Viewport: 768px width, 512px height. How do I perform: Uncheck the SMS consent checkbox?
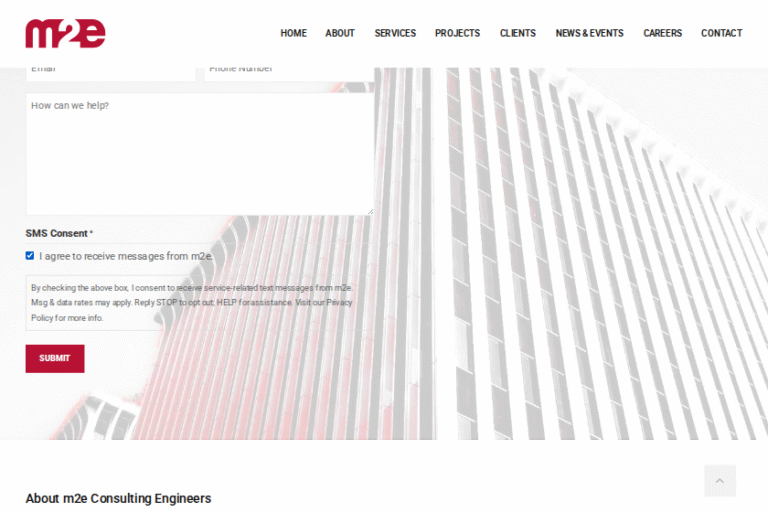point(30,256)
